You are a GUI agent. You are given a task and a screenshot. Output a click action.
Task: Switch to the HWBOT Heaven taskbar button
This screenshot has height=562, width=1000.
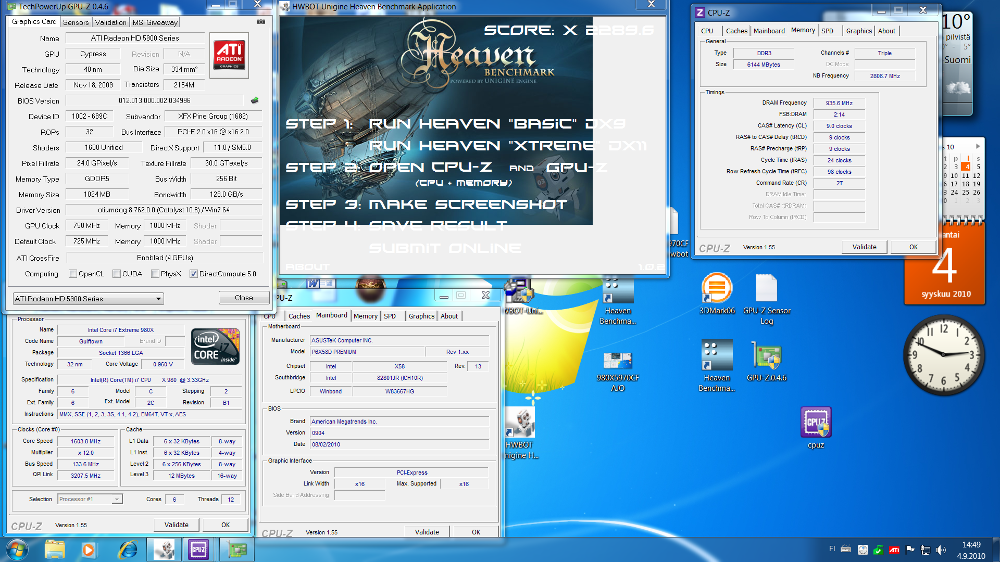click(165, 549)
